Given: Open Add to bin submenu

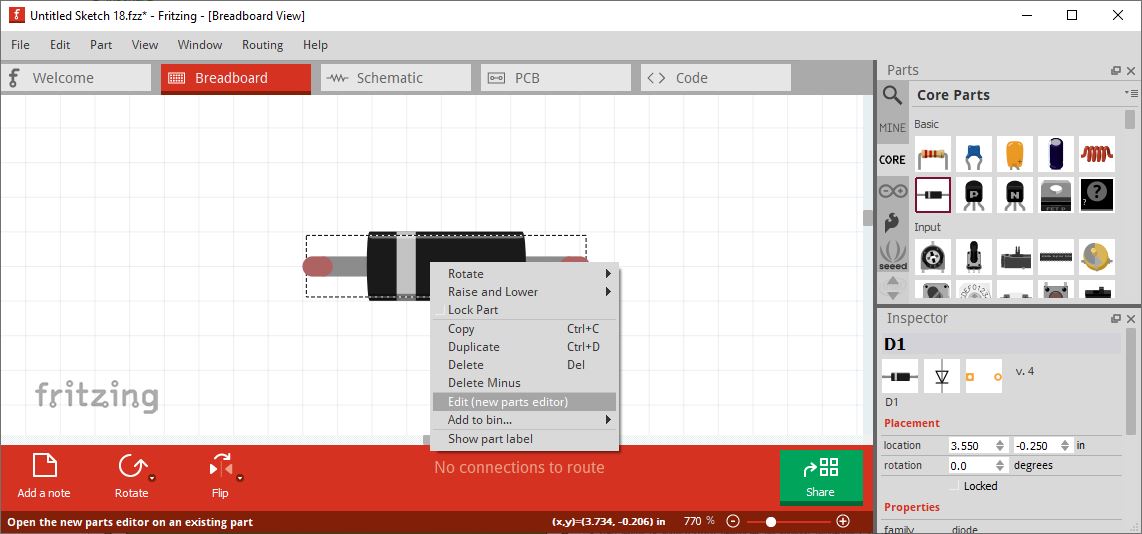Looking at the screenshot, I should (x=524, y=420).
